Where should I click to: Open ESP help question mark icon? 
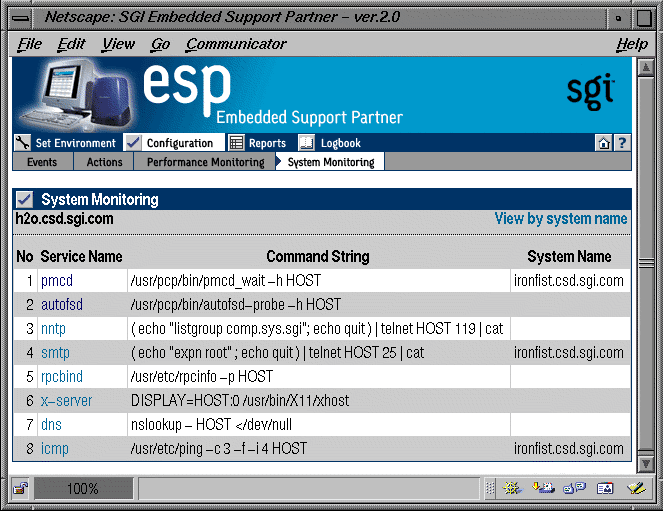coord(622,143)
